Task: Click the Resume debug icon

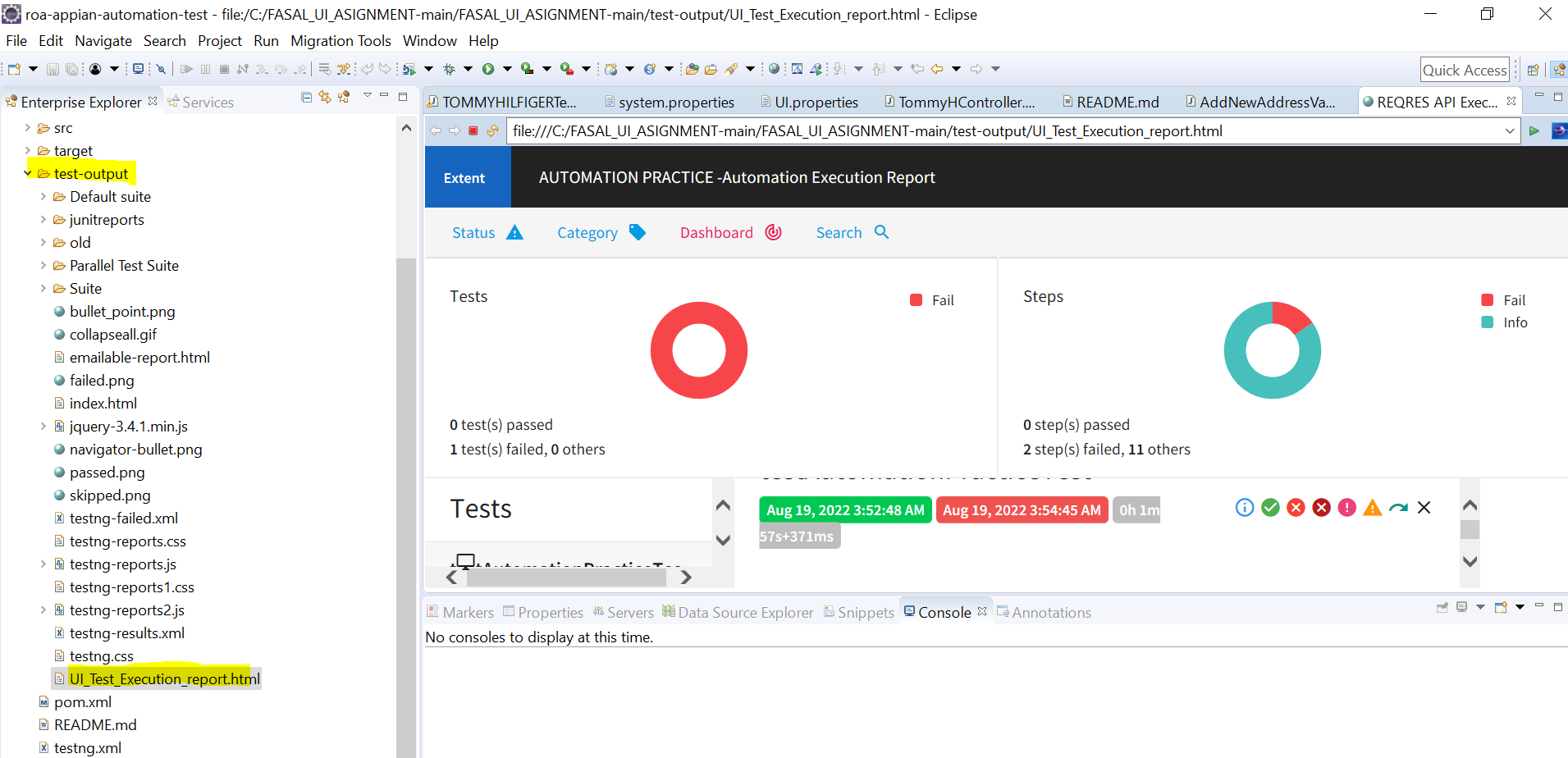Action: click(186, 69)
